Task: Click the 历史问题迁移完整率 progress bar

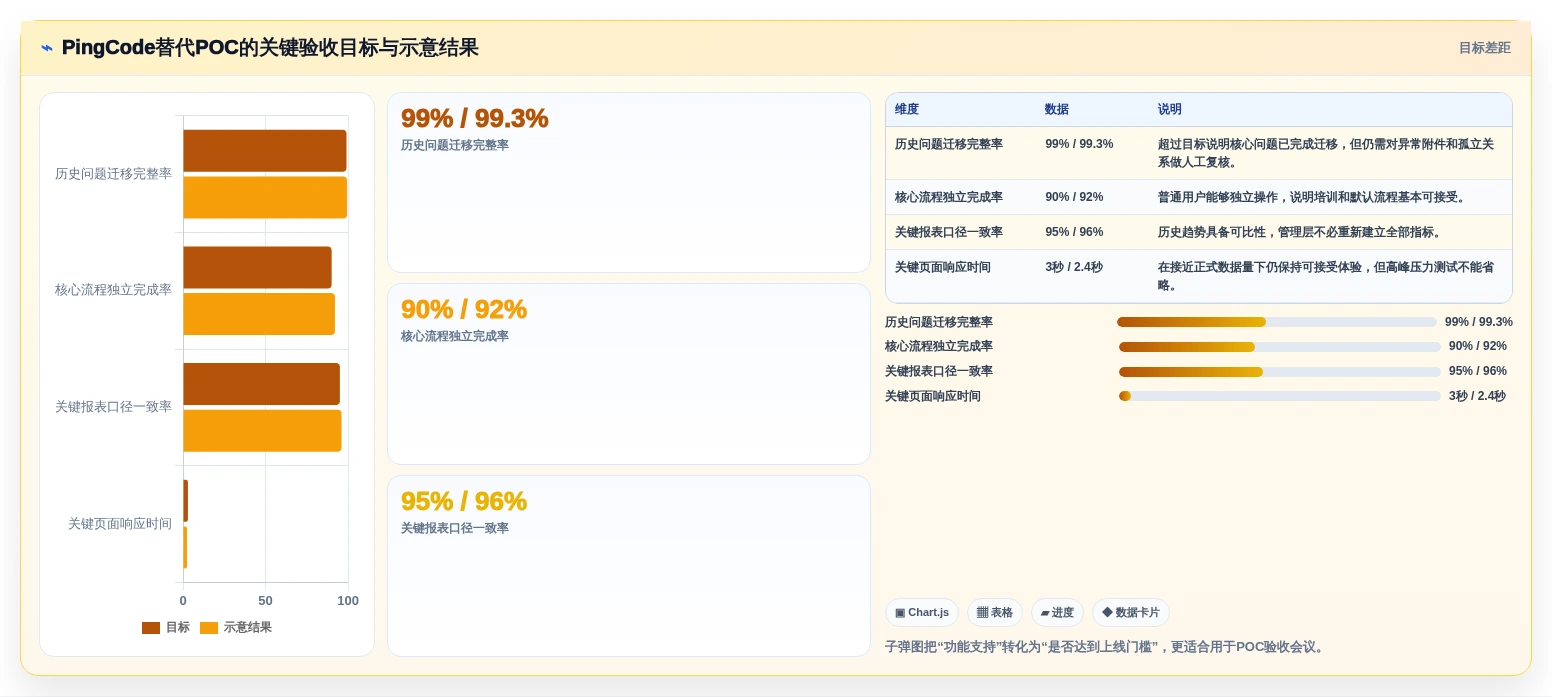Action: tap(1277, 322)
